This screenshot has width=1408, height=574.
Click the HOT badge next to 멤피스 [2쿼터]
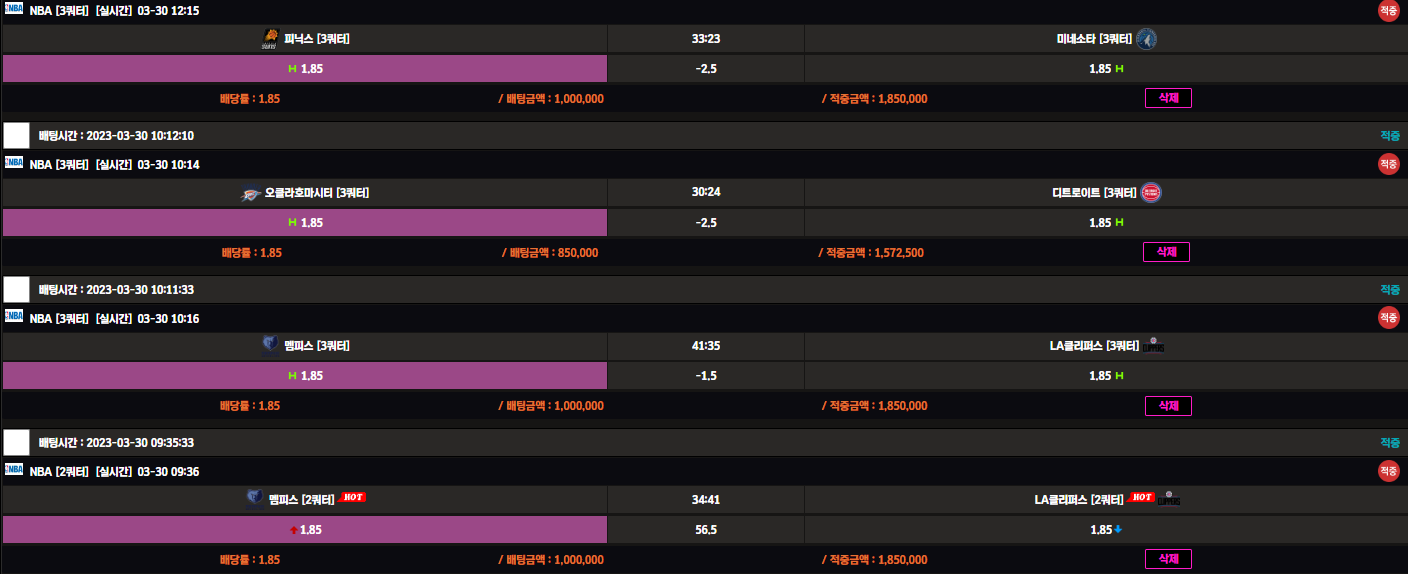[x=352, y=497]
